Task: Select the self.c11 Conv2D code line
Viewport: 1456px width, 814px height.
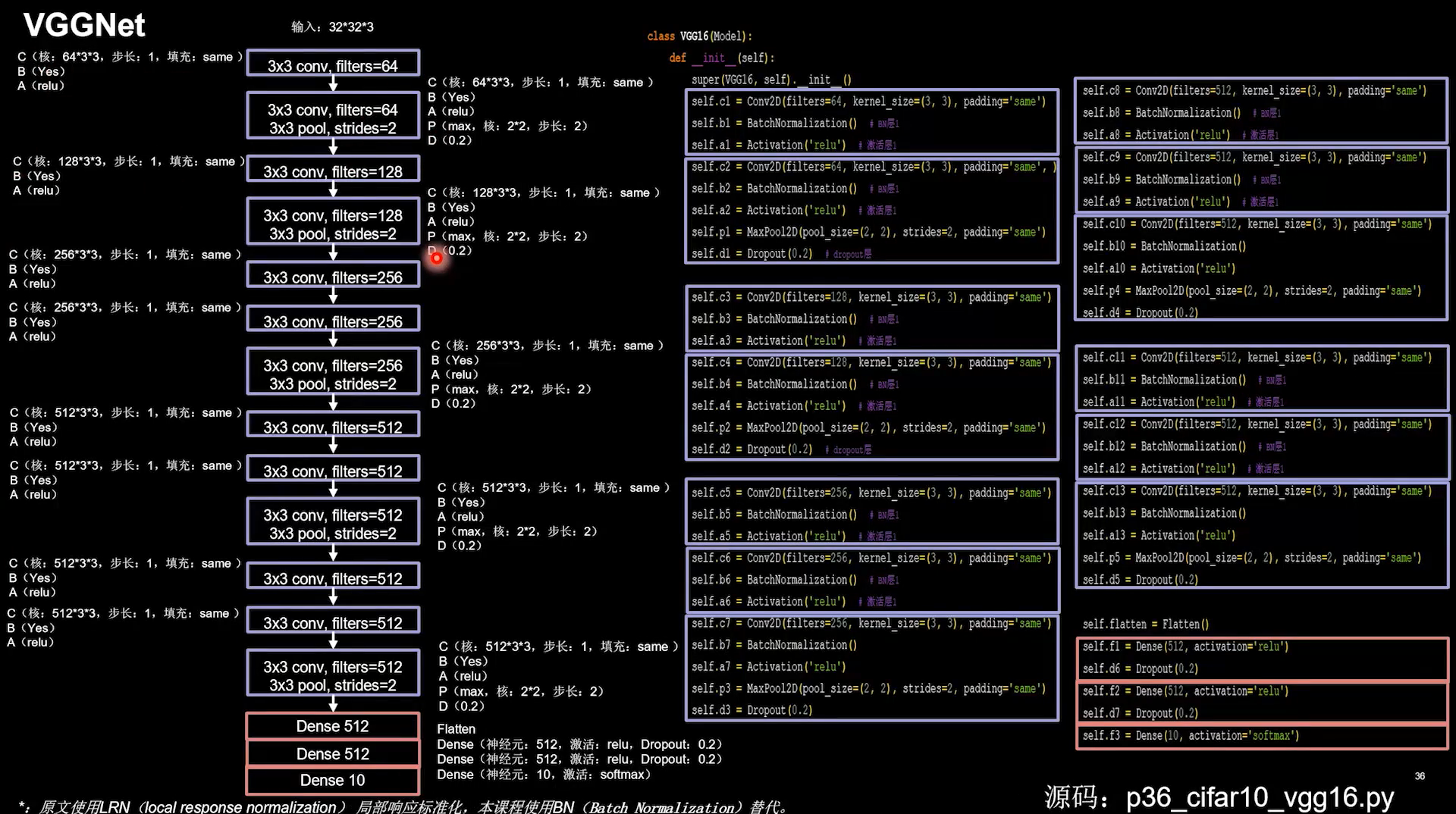Action: click(1257, 358)
